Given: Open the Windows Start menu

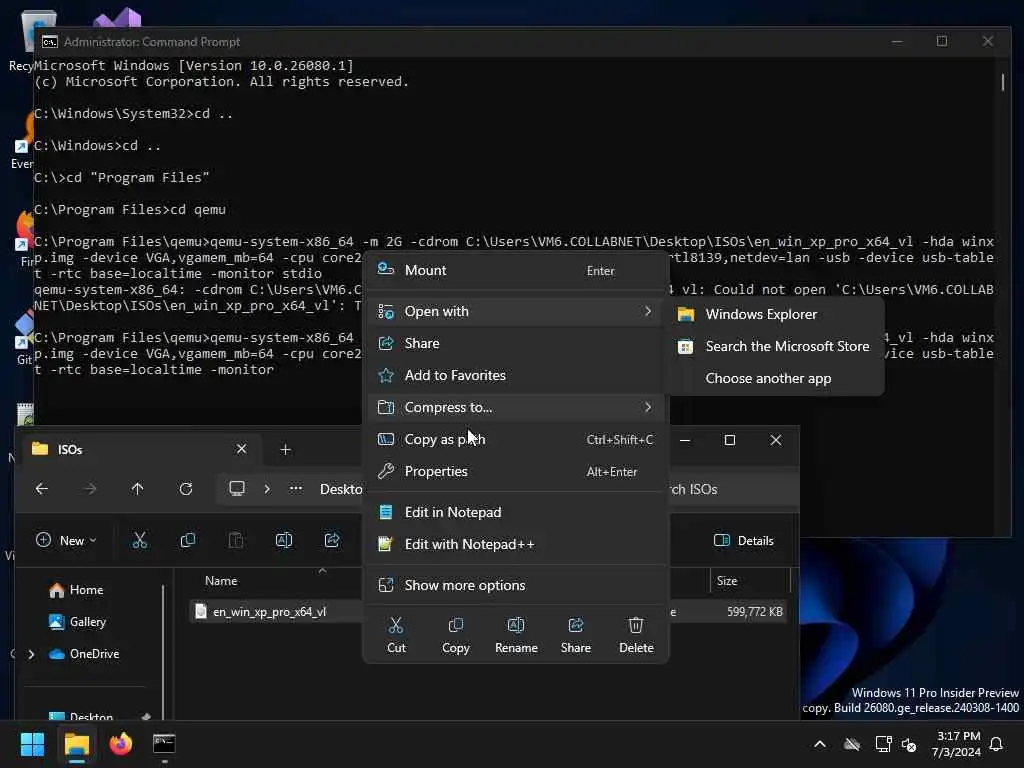Looking at the screenshot, I should click(x=32, y=744).
